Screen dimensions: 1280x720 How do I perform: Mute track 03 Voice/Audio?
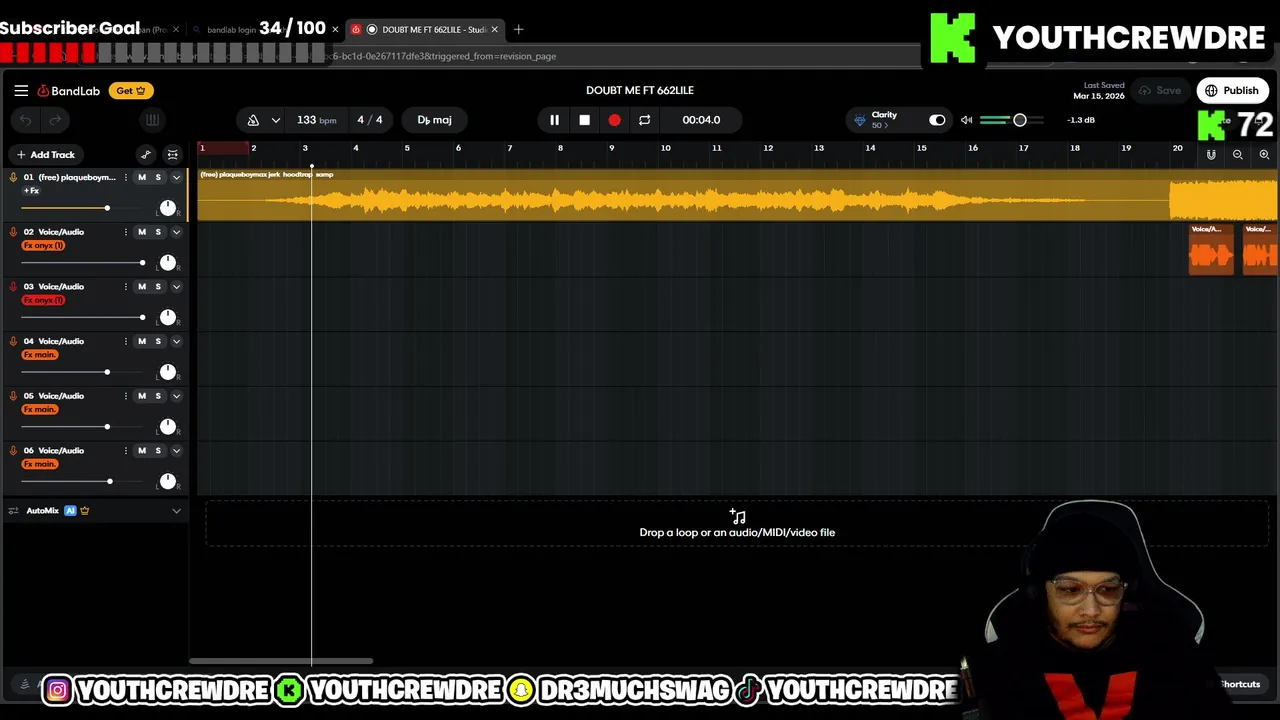coord(142,287)
